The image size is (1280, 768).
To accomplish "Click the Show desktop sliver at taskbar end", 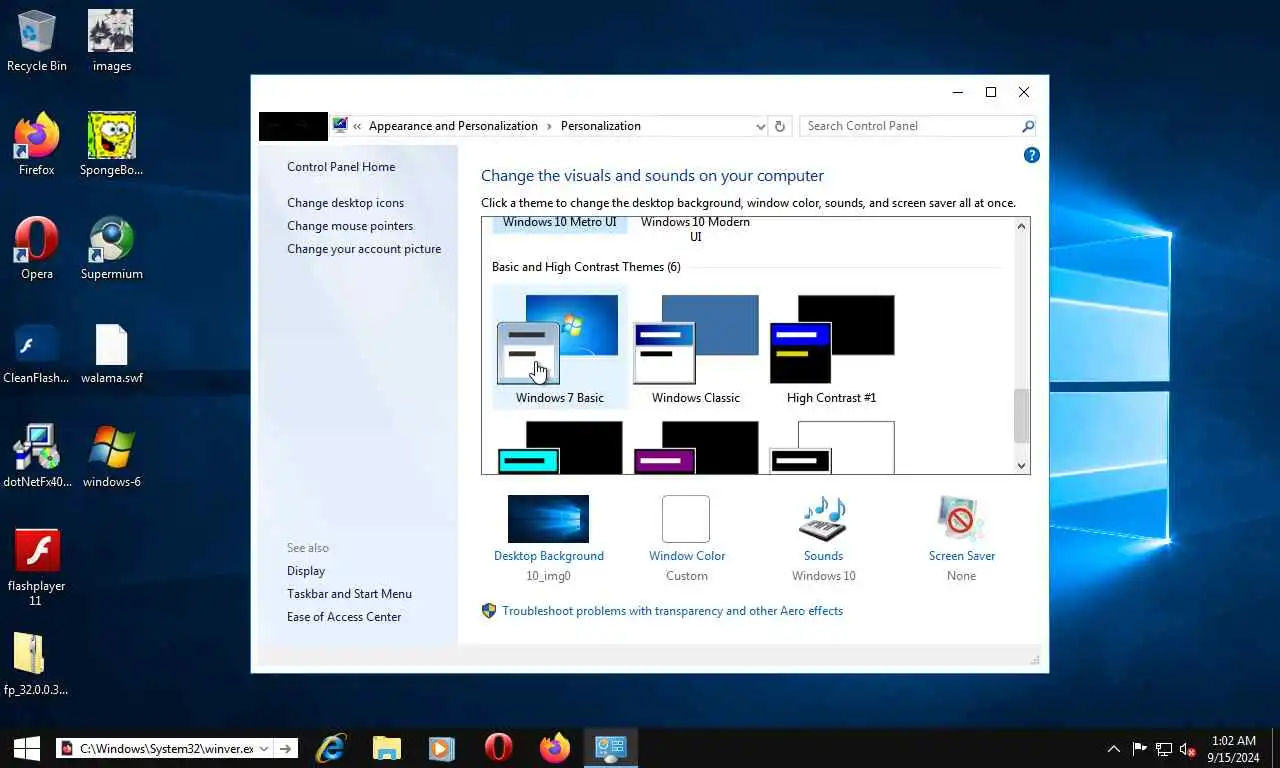I will click(1276, 748).
